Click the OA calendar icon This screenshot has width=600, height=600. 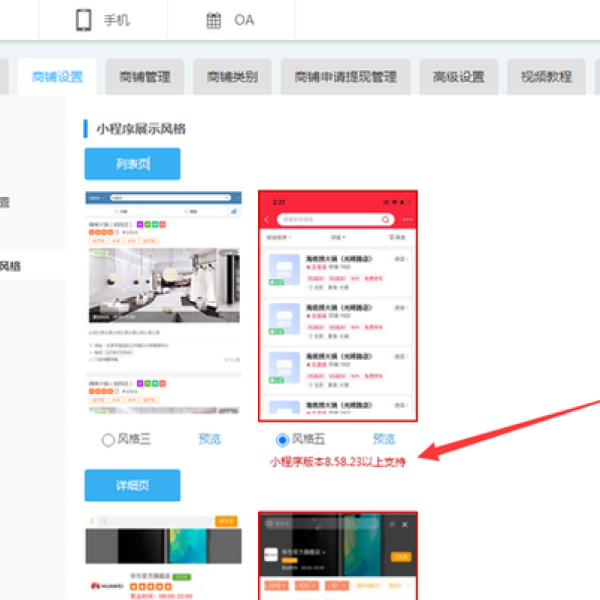(x=214, y=20)
